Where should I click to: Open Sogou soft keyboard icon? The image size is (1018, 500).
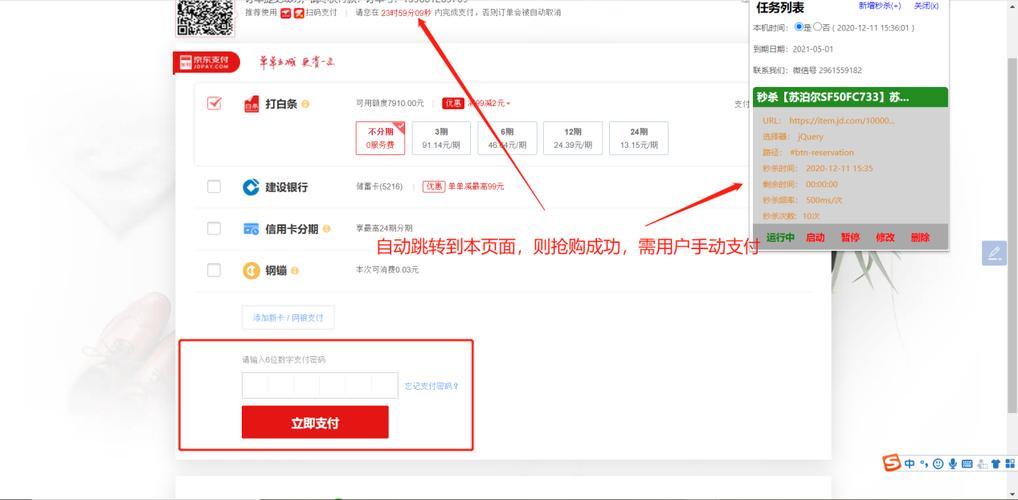pos(967,464)
